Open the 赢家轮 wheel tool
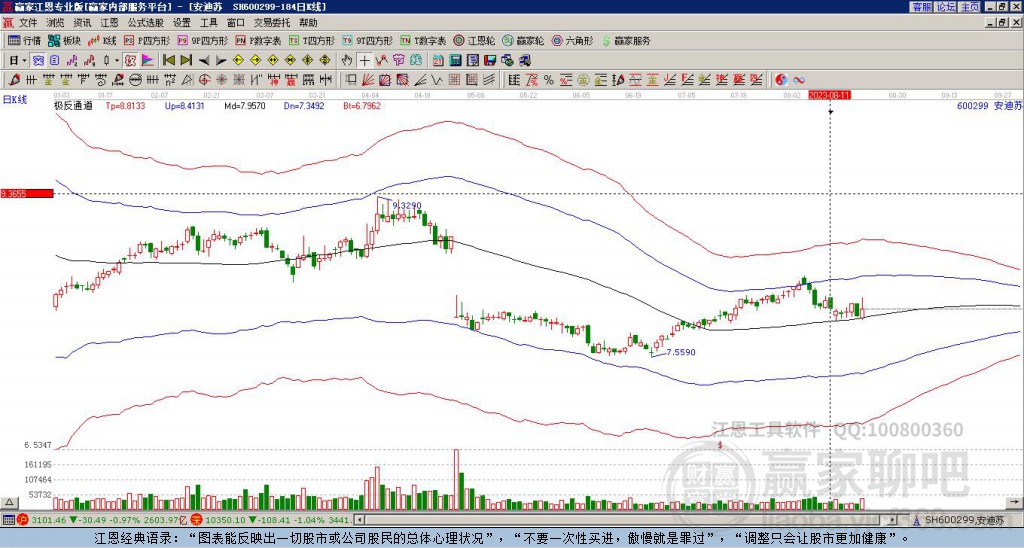Image resolution: width=1024 pixels, height=548 pixels. [523, 40]
